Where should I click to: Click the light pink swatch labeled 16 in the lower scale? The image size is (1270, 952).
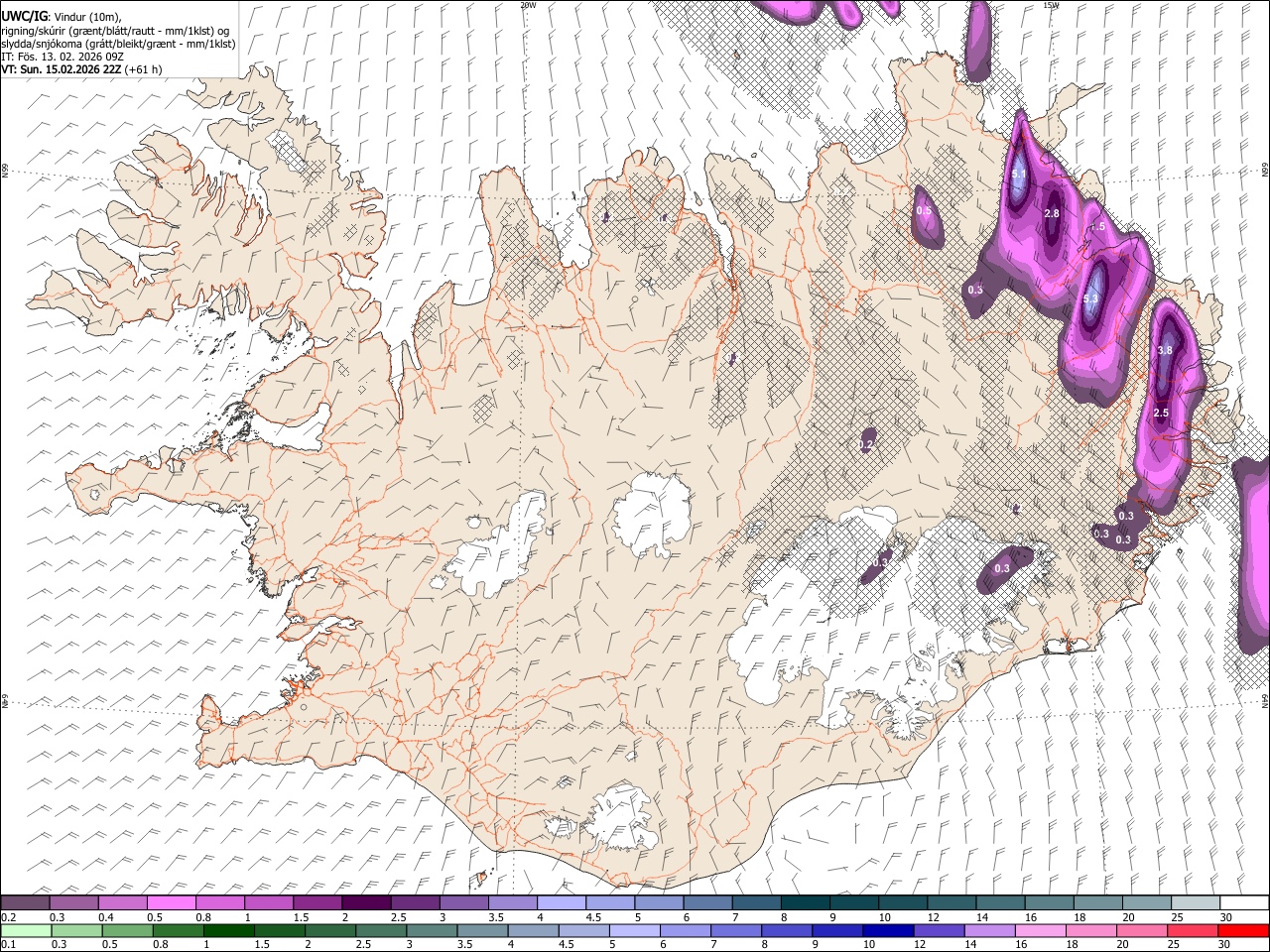(1041, 930)
